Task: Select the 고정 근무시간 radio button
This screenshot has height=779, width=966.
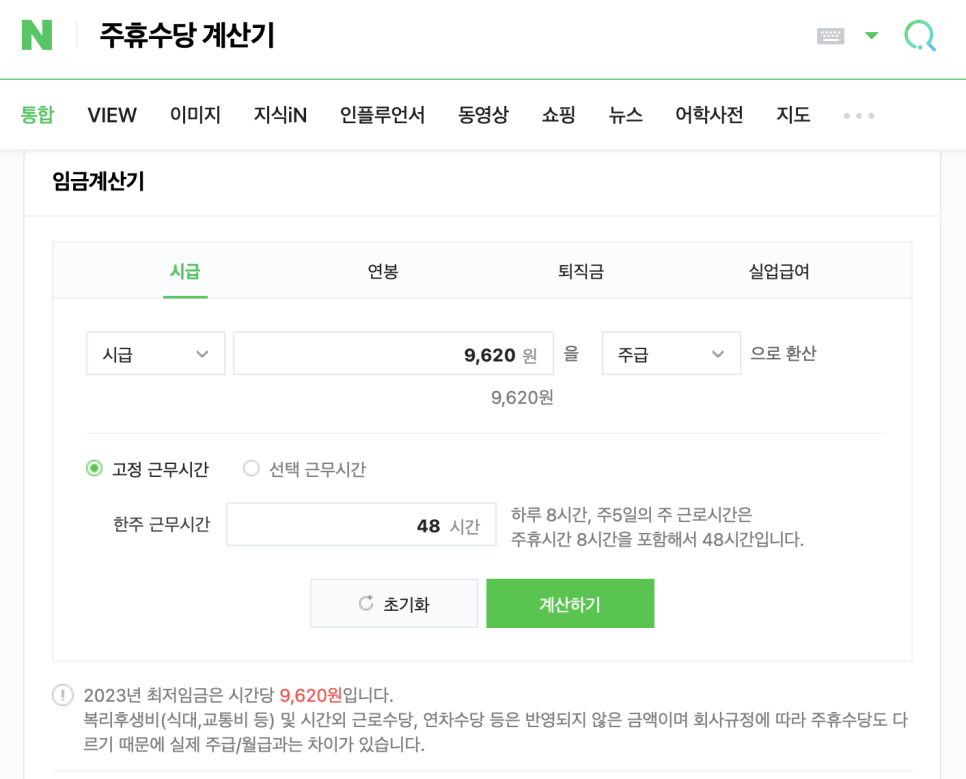Action: 94,468
